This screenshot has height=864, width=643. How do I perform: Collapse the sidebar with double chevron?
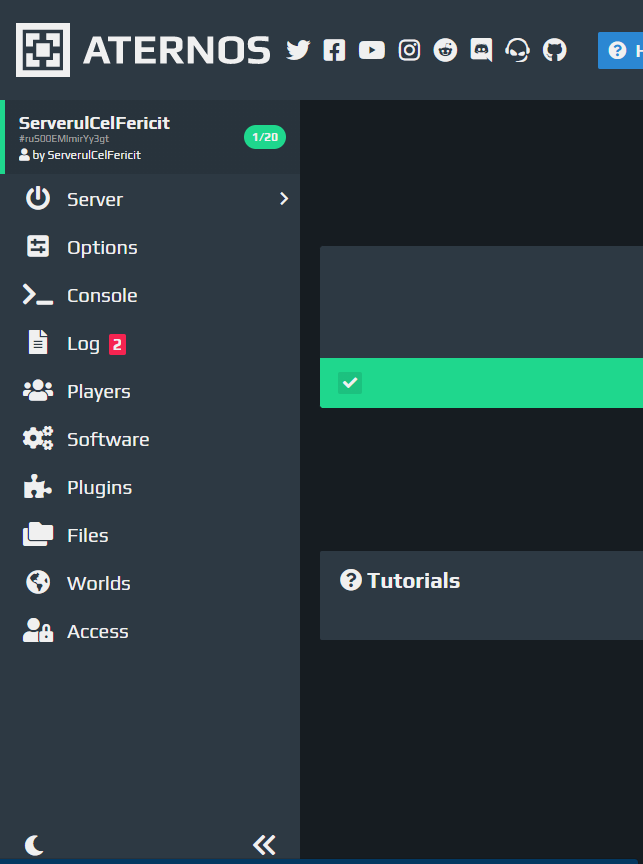click(264, 845)
